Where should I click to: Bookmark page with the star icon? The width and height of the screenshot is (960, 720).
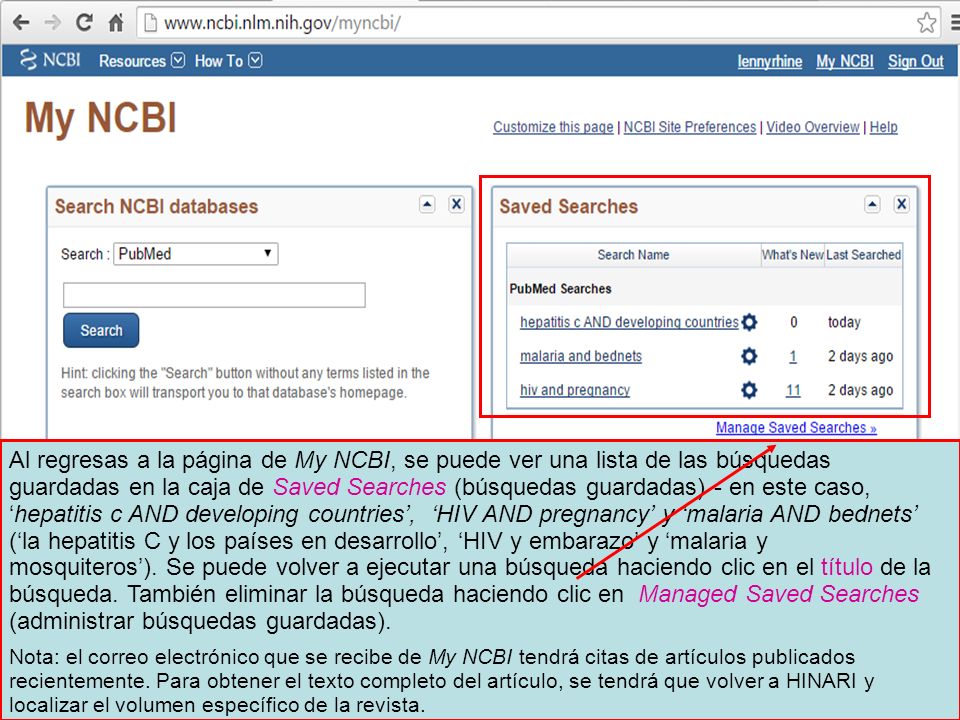[926, 23]
